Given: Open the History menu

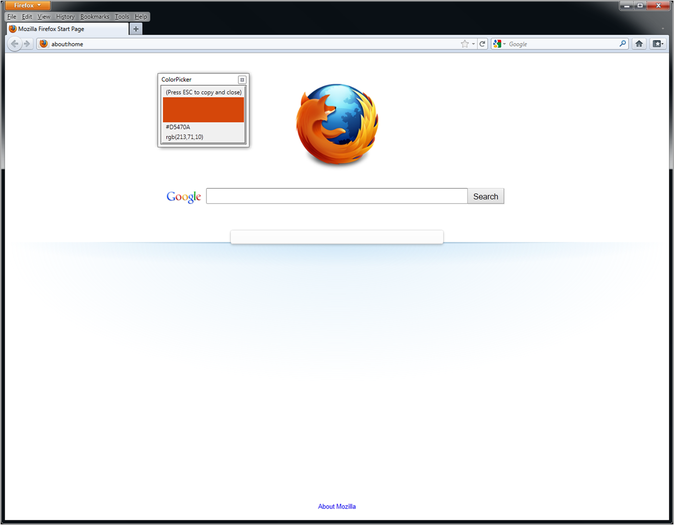Looking at the screenshot, I should pyautogui.click(x=65, y=17).
